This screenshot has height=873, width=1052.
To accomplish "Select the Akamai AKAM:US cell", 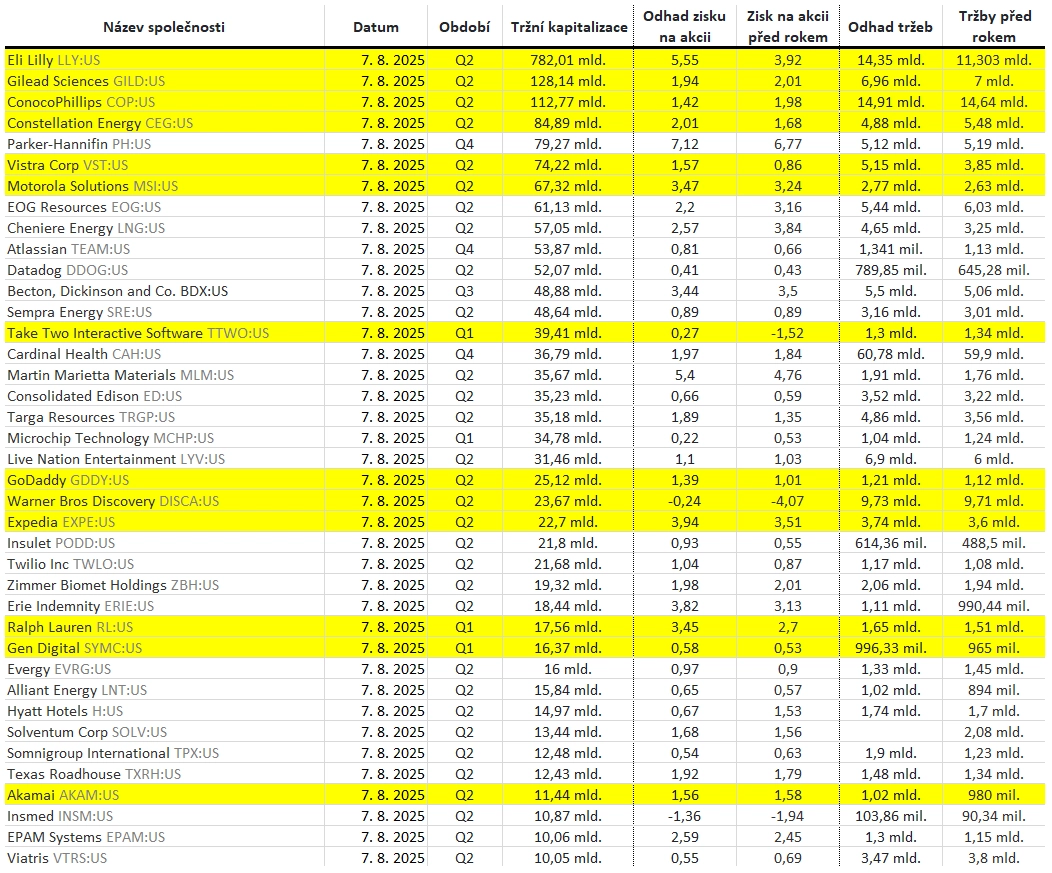I will click(x=164, y=794).
